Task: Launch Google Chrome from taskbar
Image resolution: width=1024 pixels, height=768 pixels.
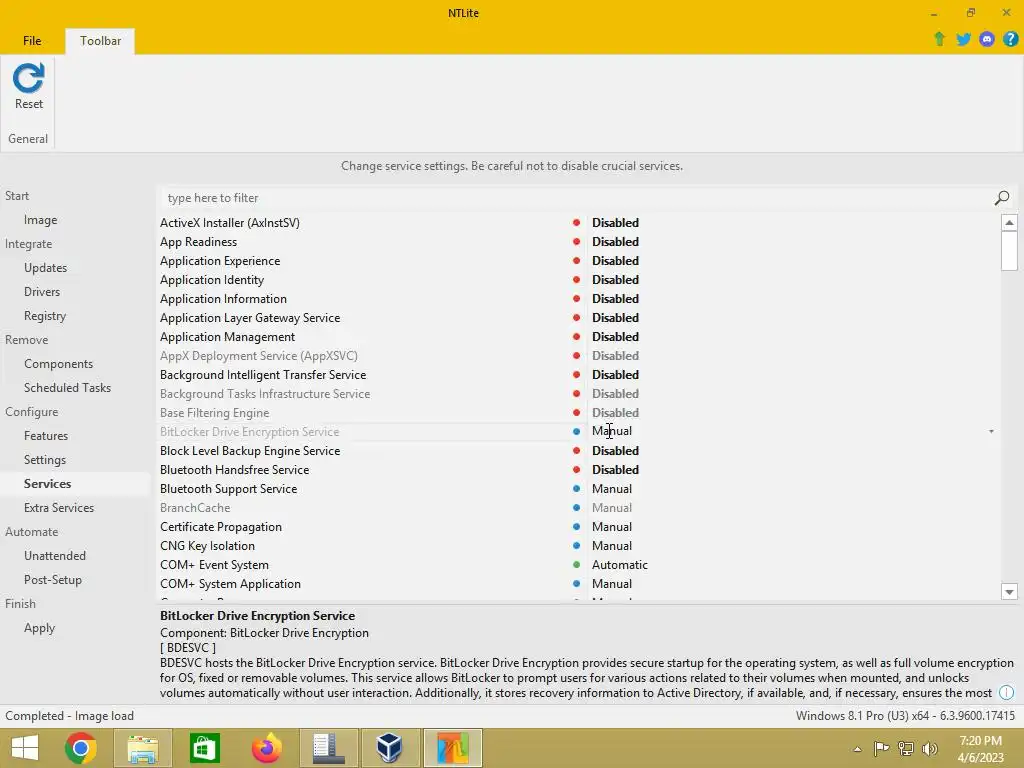Action: [81, 748]
